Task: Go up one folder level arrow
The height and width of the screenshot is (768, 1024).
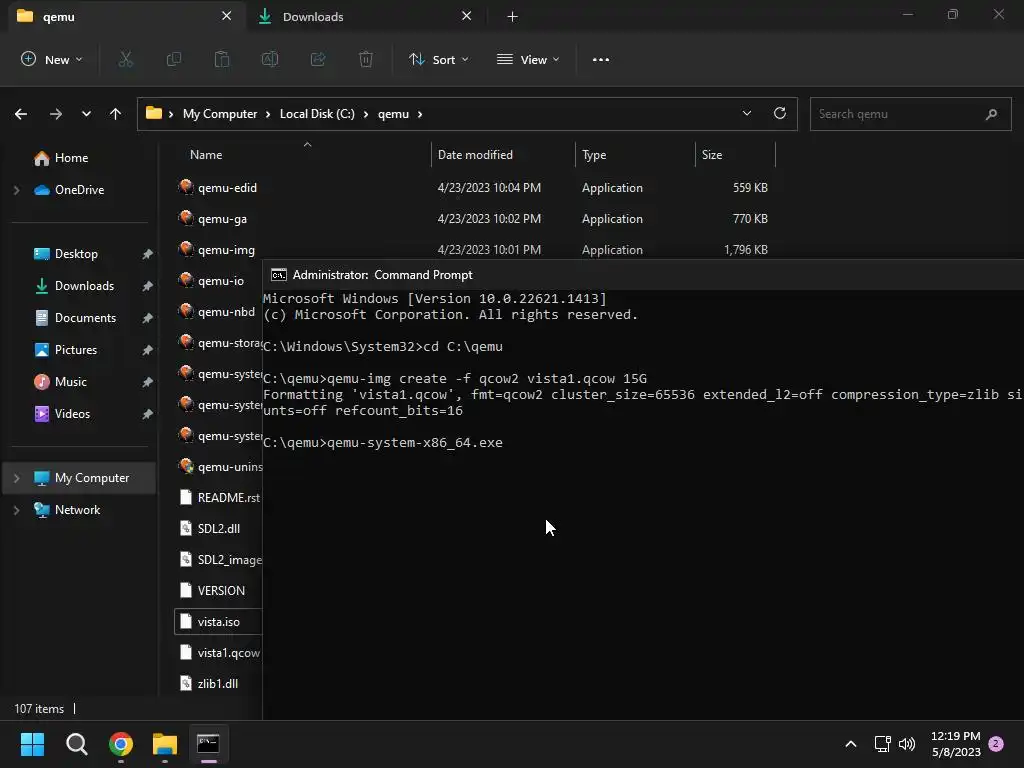Action: pyautogui.click(x=116, y=114)
